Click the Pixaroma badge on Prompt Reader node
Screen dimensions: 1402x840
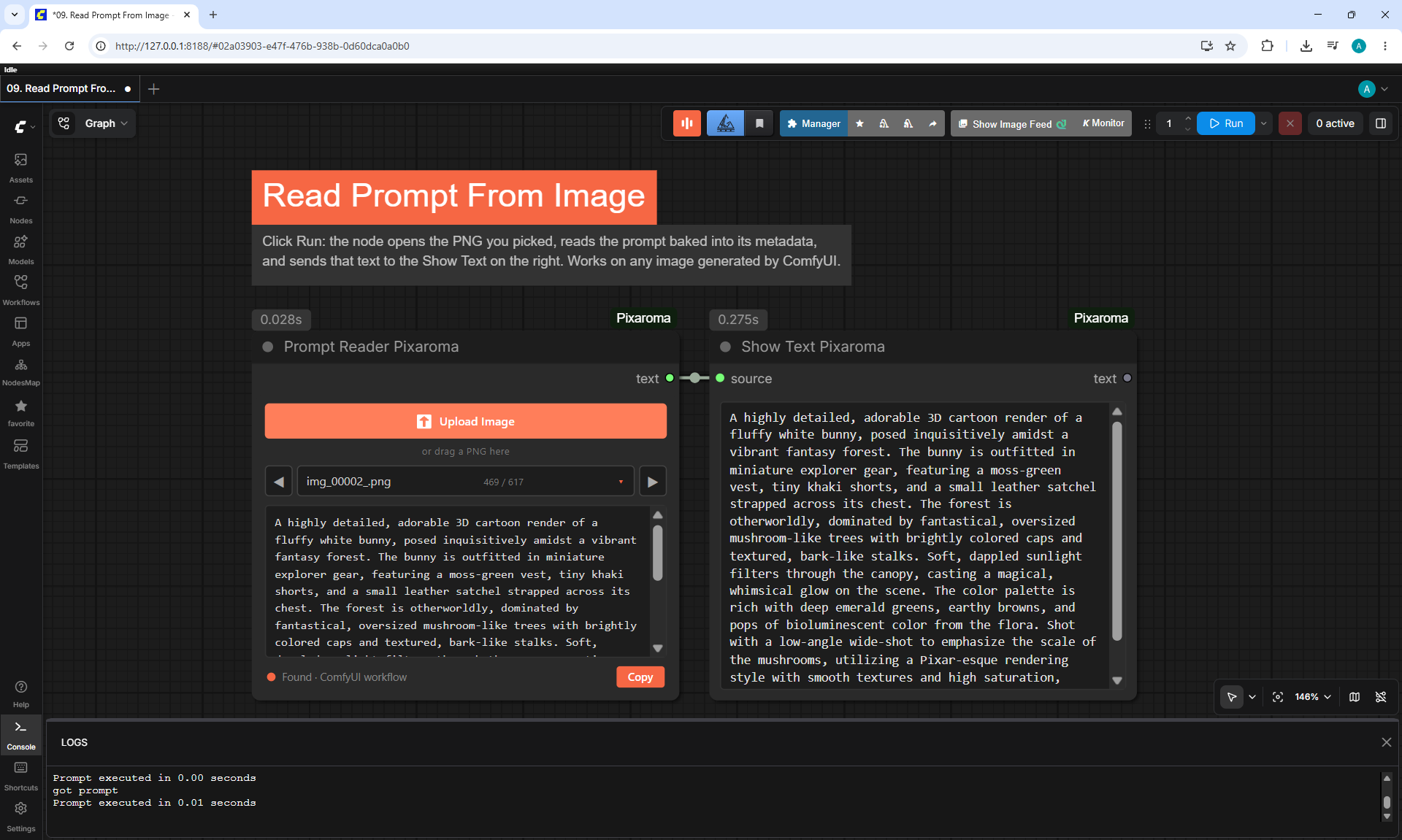click(x=643, y=318)
